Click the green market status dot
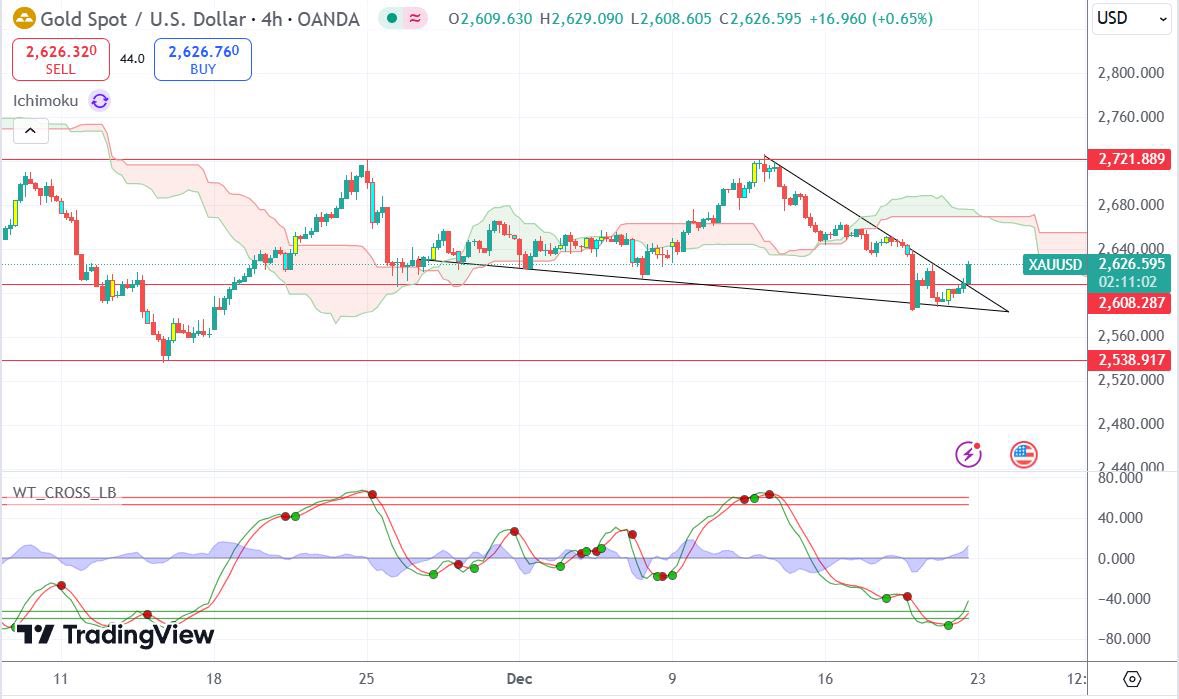The width and height of the screenshot is (1179, 699). click(392, 18)
